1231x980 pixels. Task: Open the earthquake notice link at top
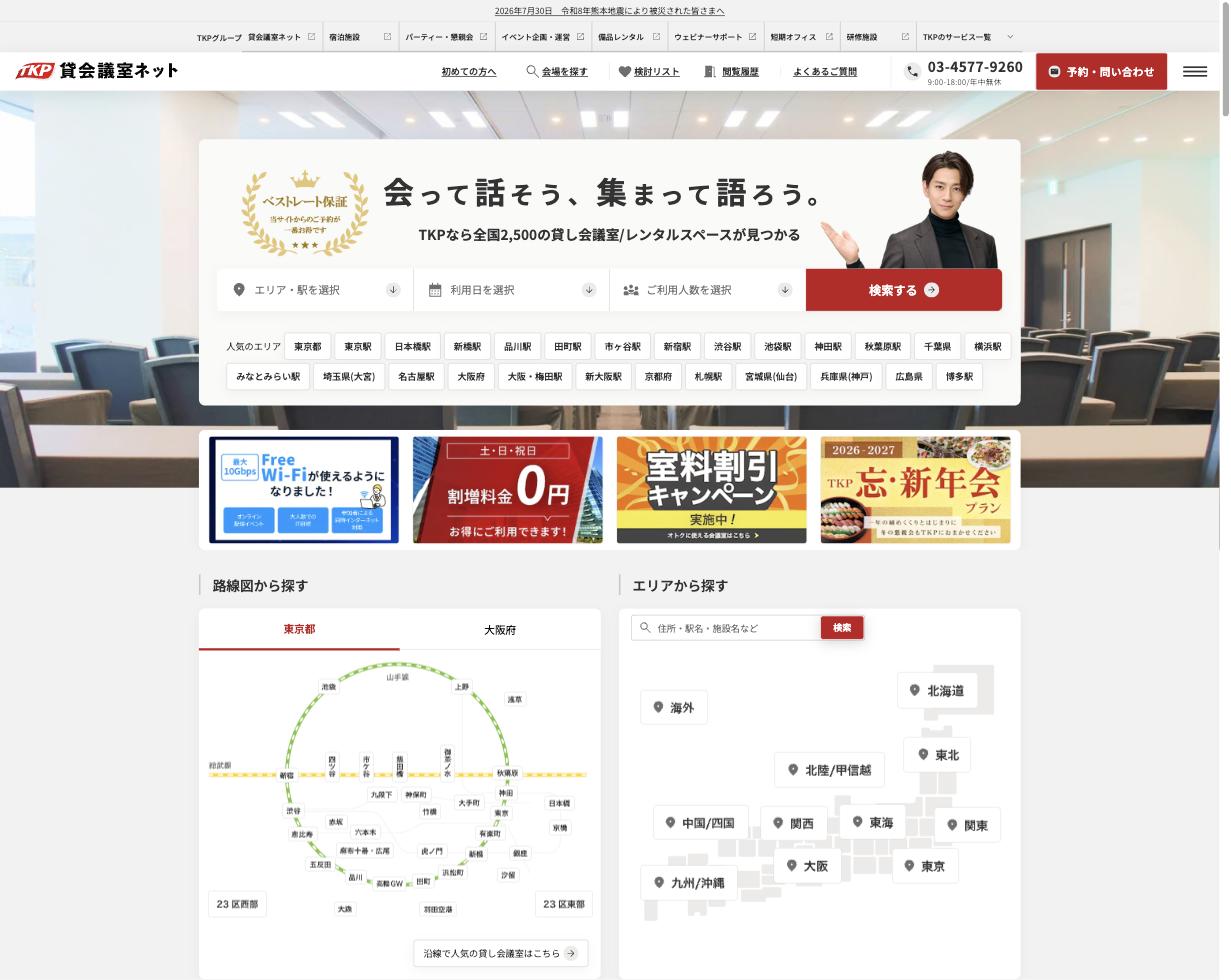coord(609,11)
